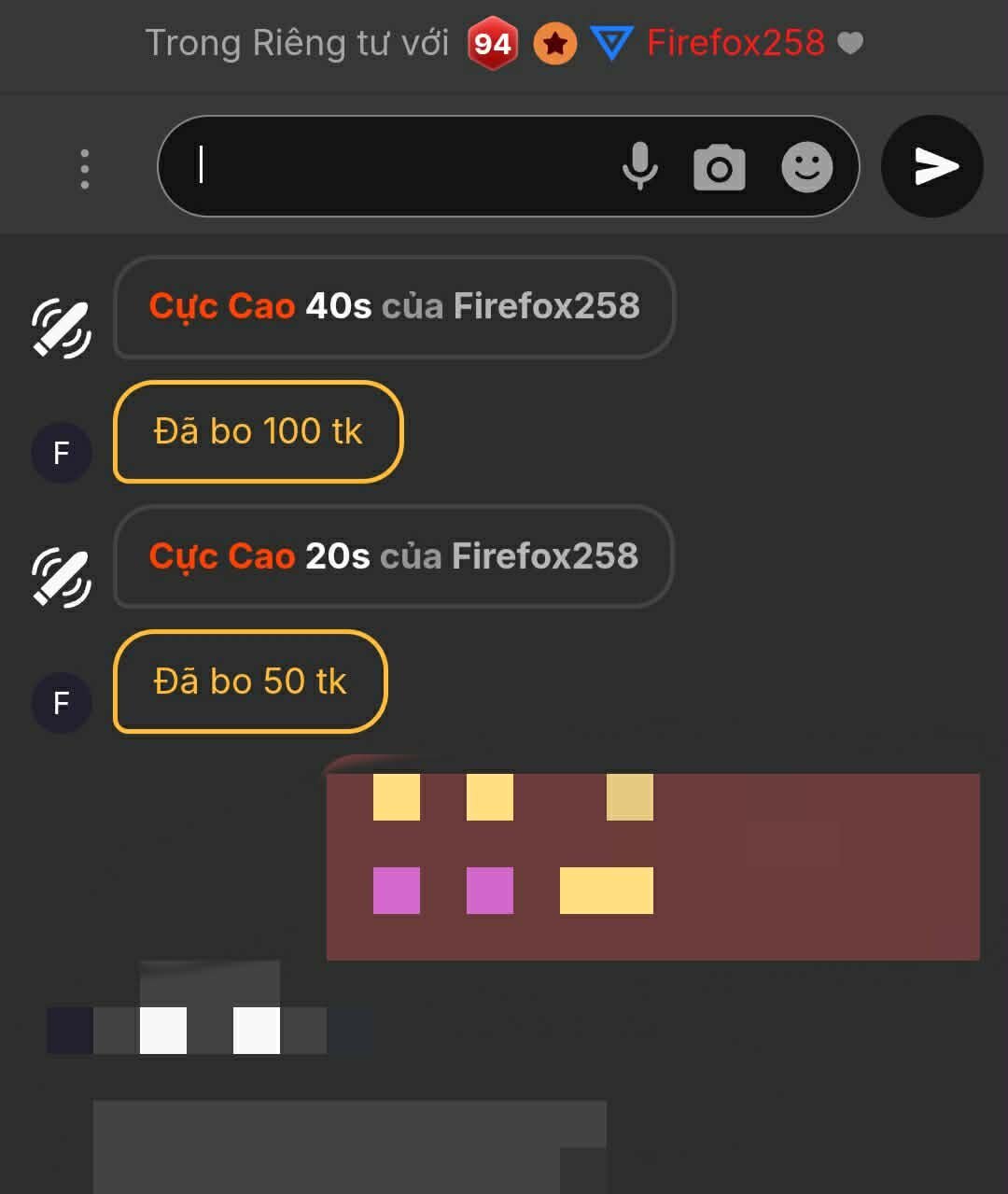Screen dimensions: 1008x1194
Task: Click vibrator toy icon beside 20s message
Action: [62, 578]
